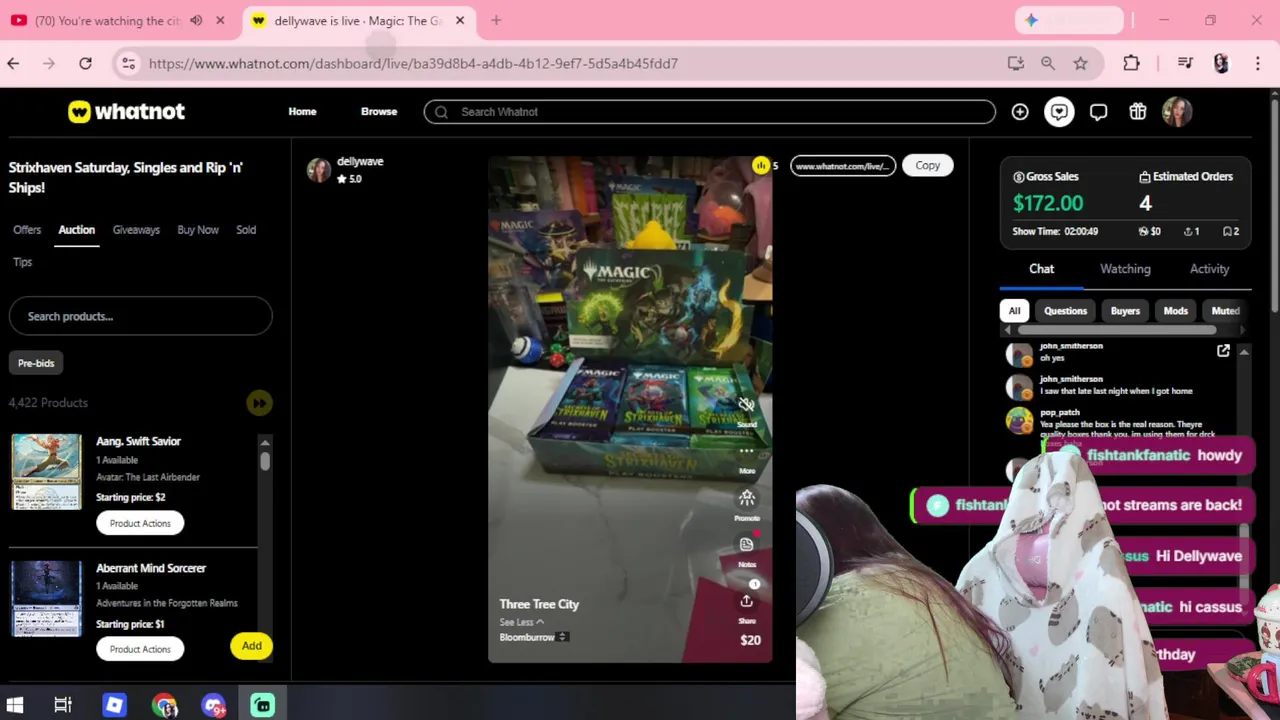Go to Whatnot Home
Screen dimensions: 1280x720
[x=302, y=112]
